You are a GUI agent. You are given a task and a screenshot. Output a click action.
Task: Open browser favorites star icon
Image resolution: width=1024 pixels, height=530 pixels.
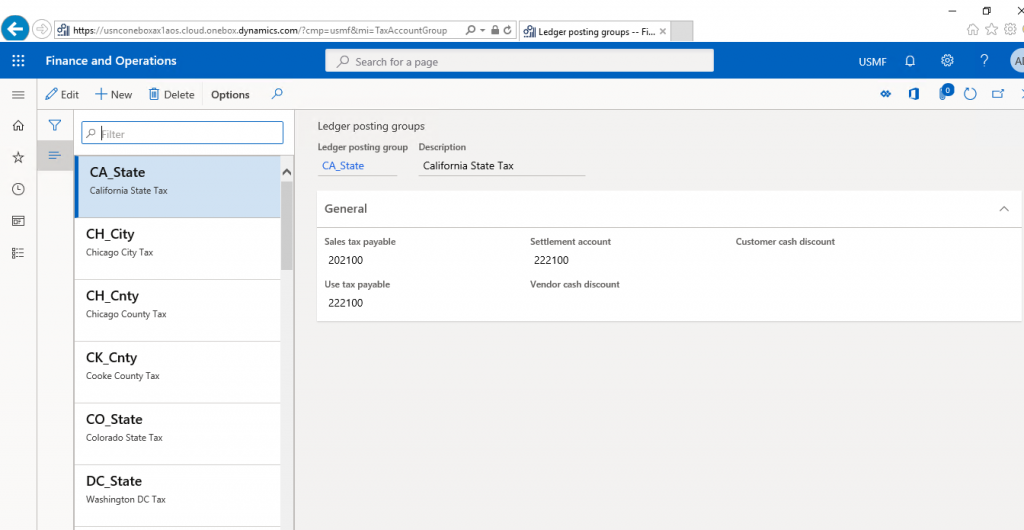(991, 29)
